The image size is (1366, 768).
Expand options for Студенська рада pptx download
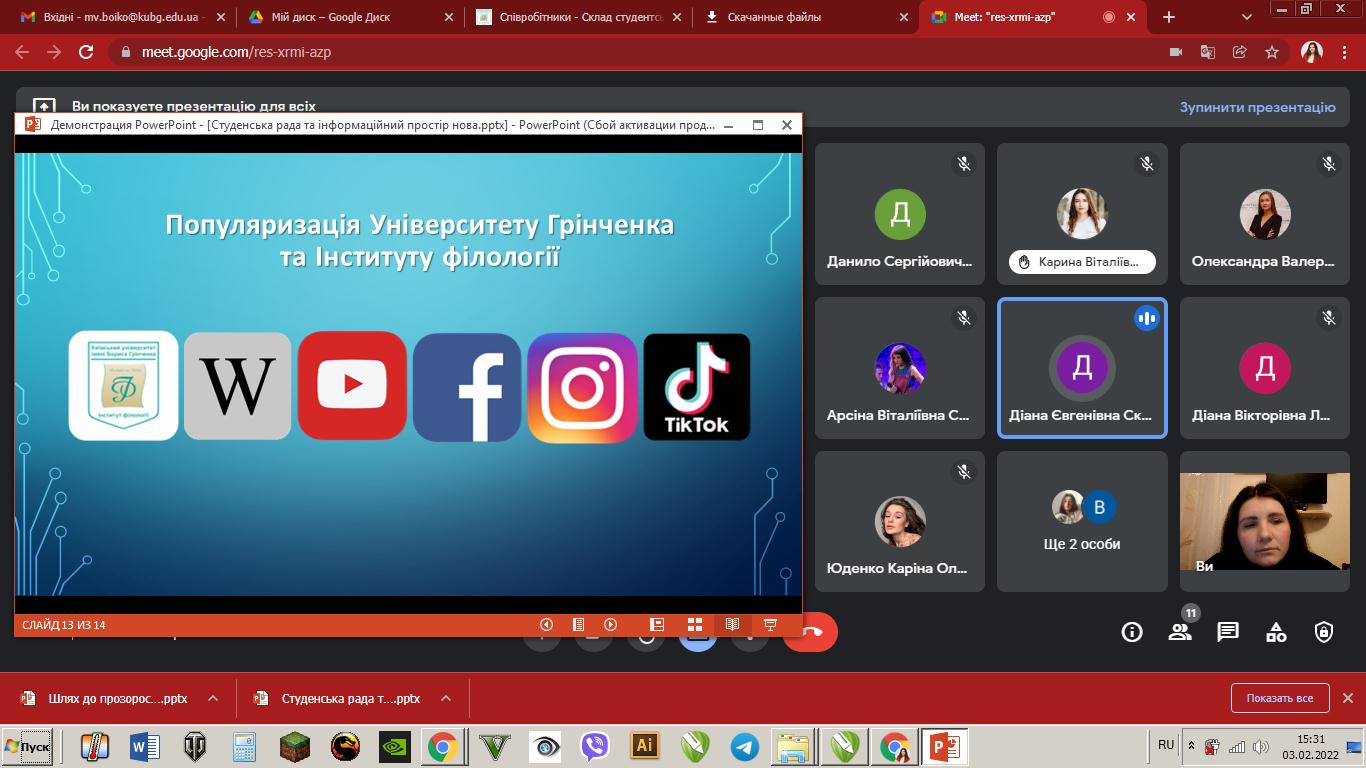[x=446, y=699]
